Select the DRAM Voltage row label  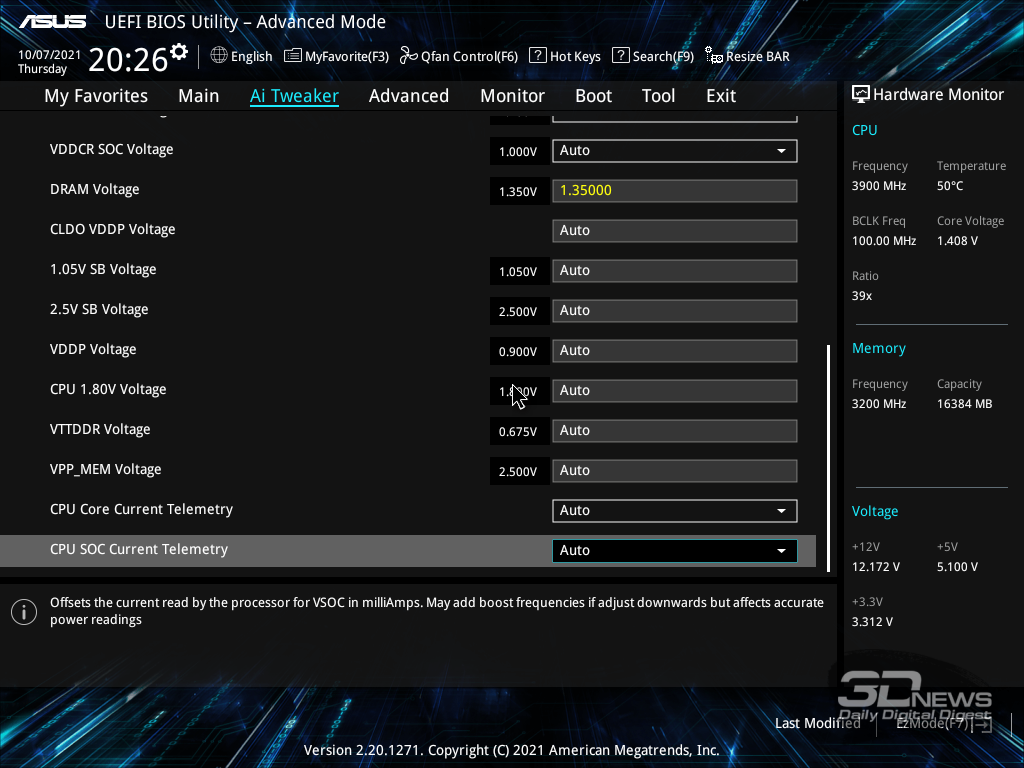tap(95, 189)
